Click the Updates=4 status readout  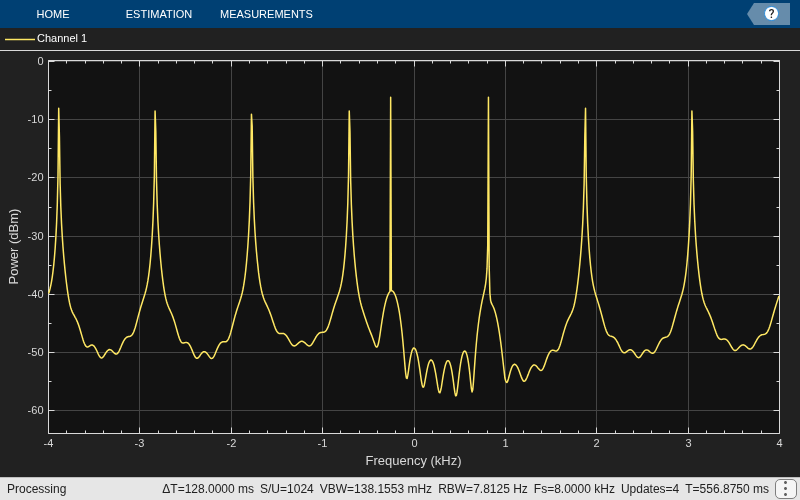coord(649,489)
